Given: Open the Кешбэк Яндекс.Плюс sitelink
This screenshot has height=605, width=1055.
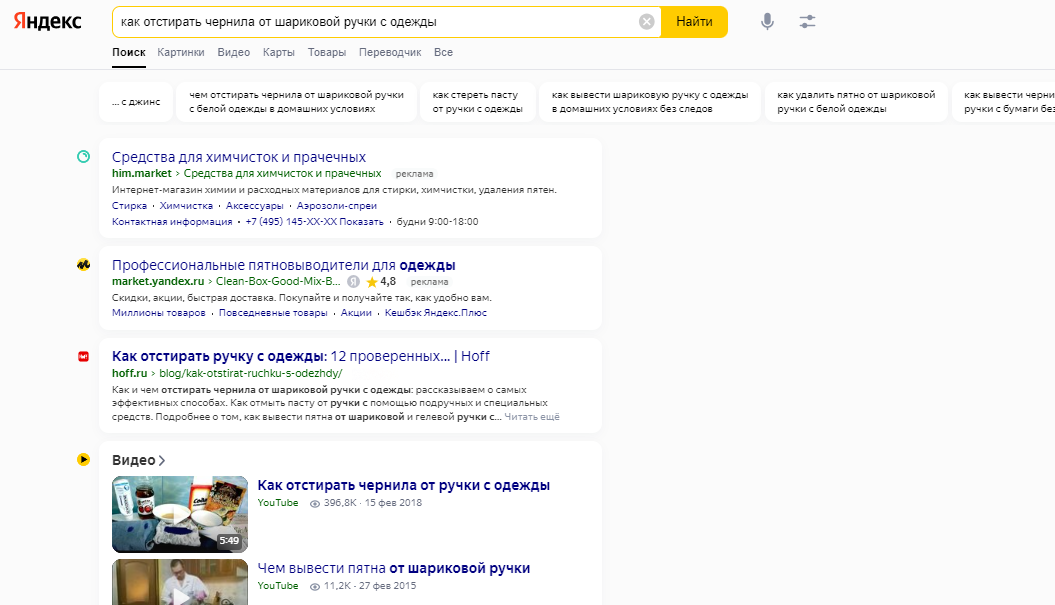Looking at the screenshot, I should [436, 313].
